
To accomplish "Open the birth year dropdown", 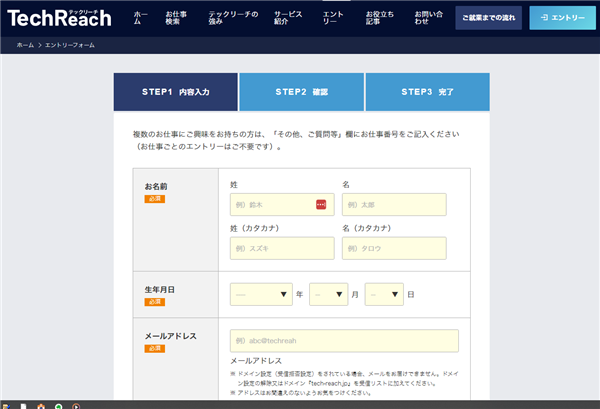I will click(260, 294).
